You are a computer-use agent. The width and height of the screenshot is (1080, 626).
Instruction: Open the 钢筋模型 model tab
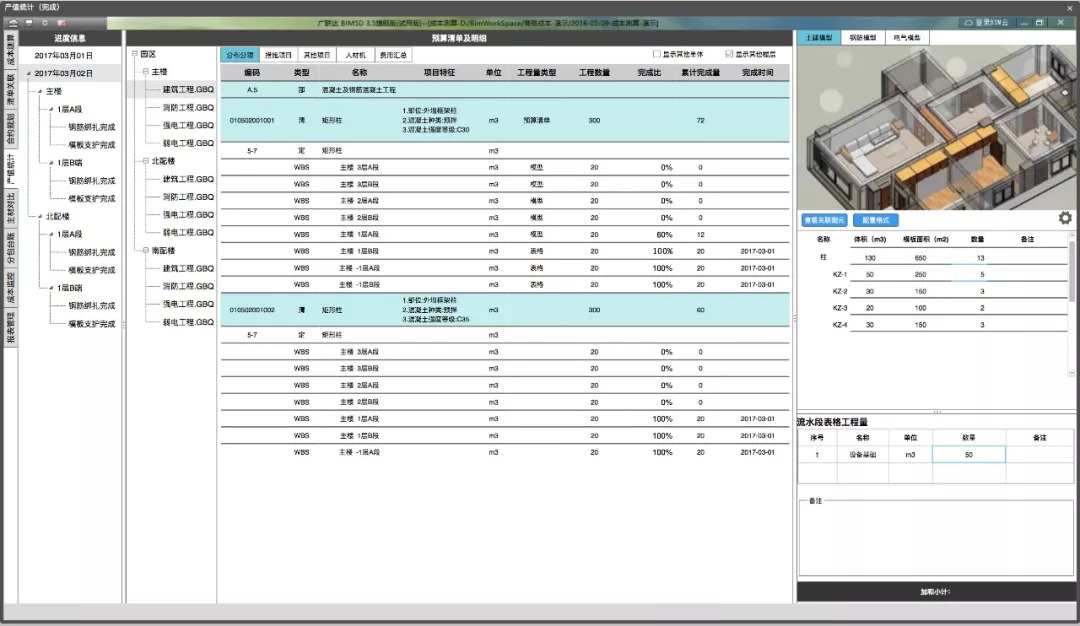click(x=862, y=38)
